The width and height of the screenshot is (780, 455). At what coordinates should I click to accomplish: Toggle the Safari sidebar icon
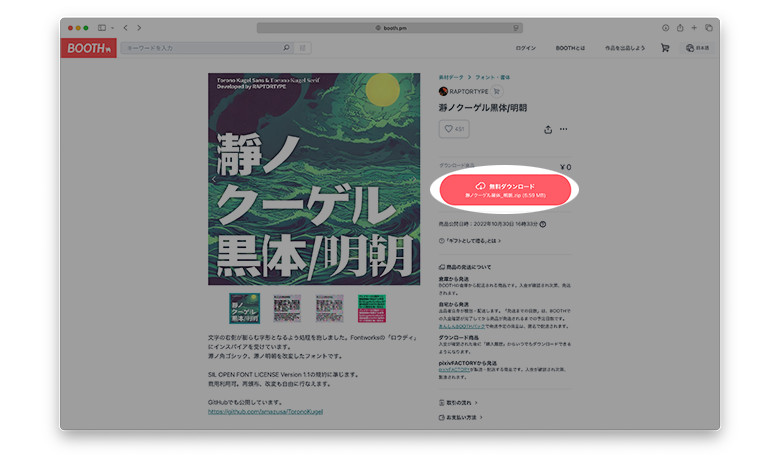point(102,28)
